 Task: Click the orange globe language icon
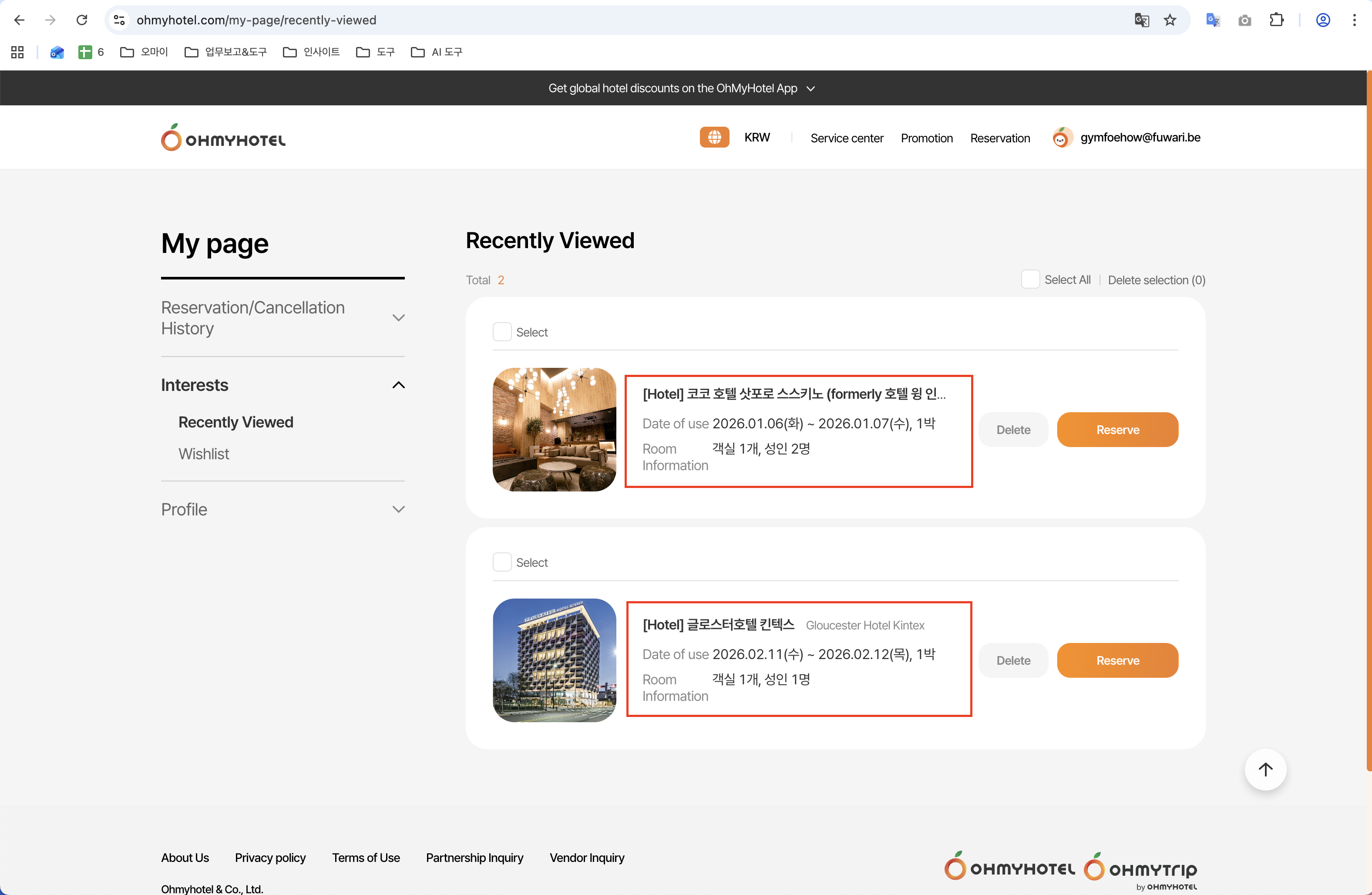point(714,137)
